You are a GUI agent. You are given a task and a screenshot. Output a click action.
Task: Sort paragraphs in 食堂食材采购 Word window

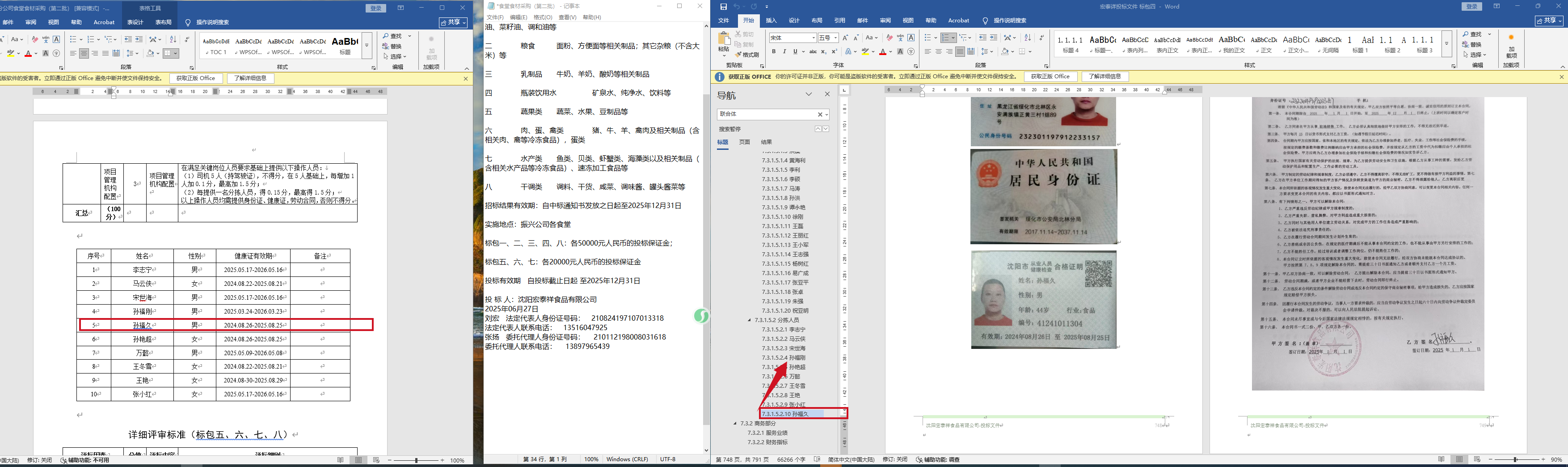coord(174,39)
